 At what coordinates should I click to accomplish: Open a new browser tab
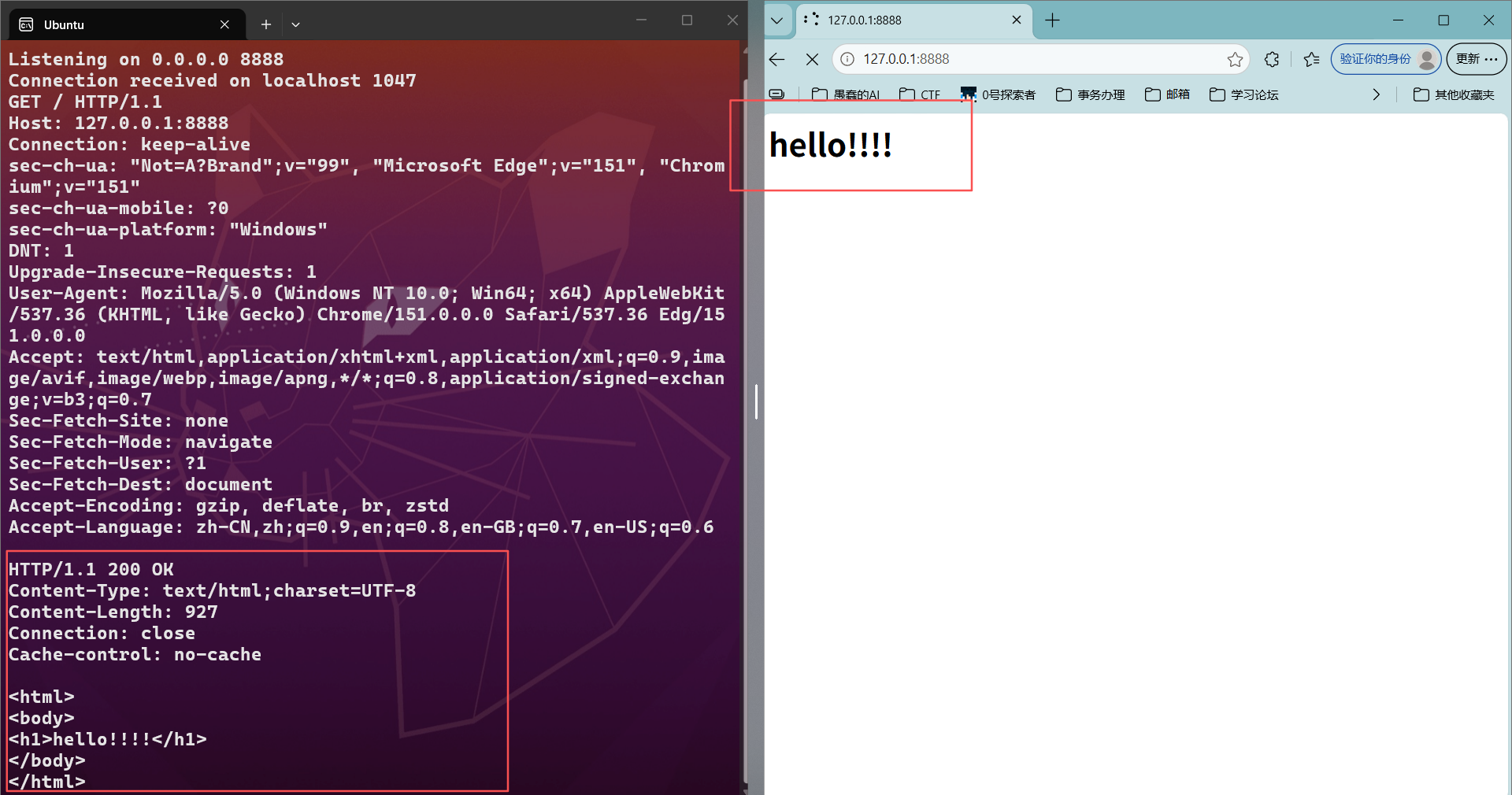click(1053, 20)
